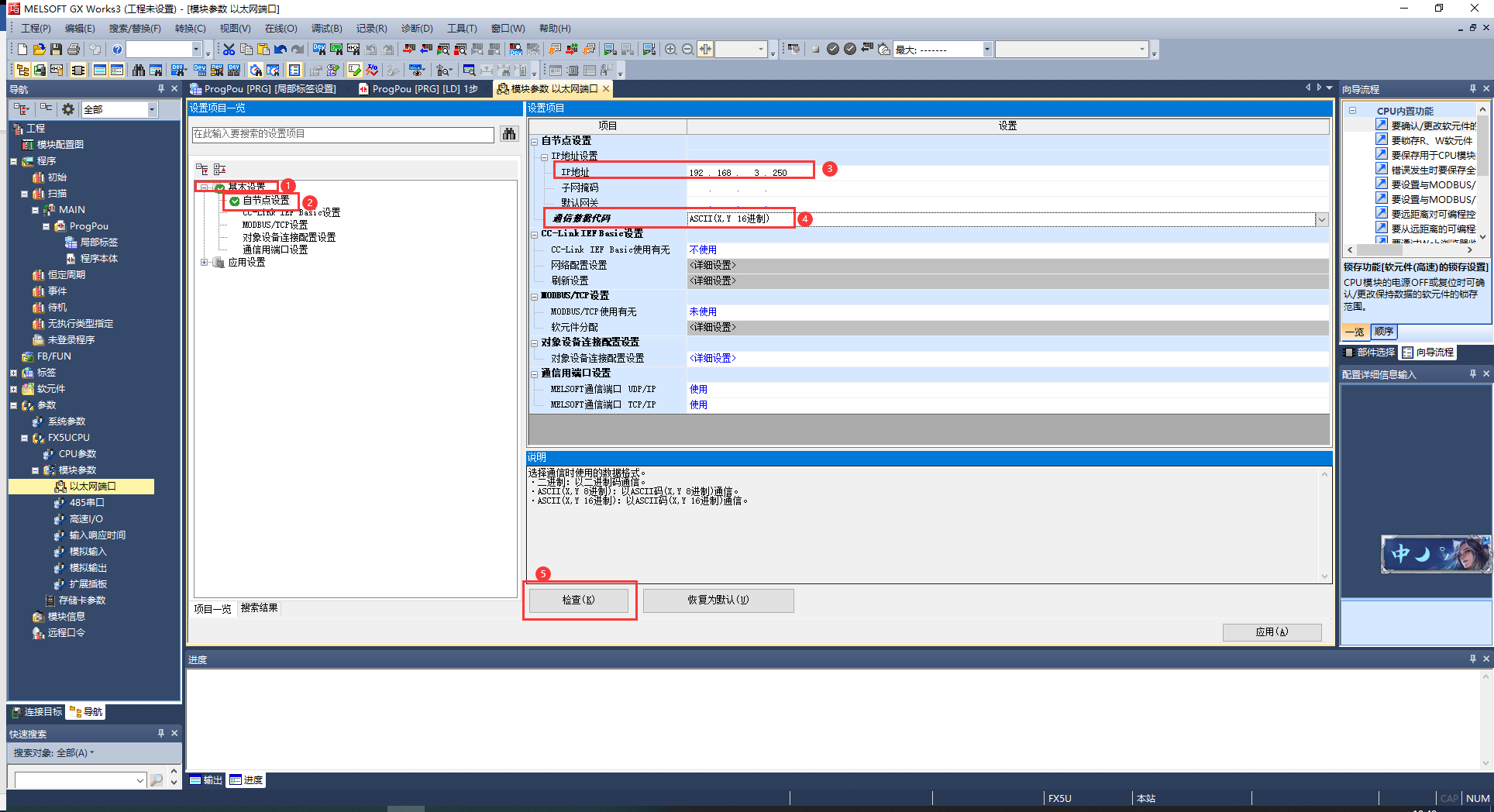Click the magnifier button beside quick search box

point(157,780)
